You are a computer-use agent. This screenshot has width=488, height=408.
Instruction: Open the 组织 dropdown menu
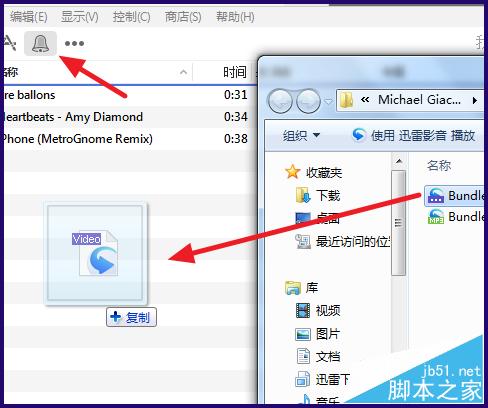301,136
